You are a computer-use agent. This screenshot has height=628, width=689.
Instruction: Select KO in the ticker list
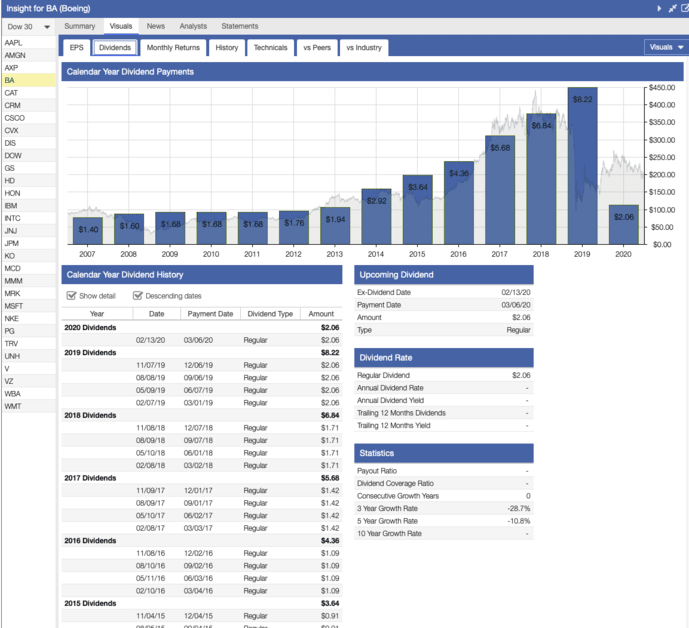pyautogui.click(x=29, y=256)
